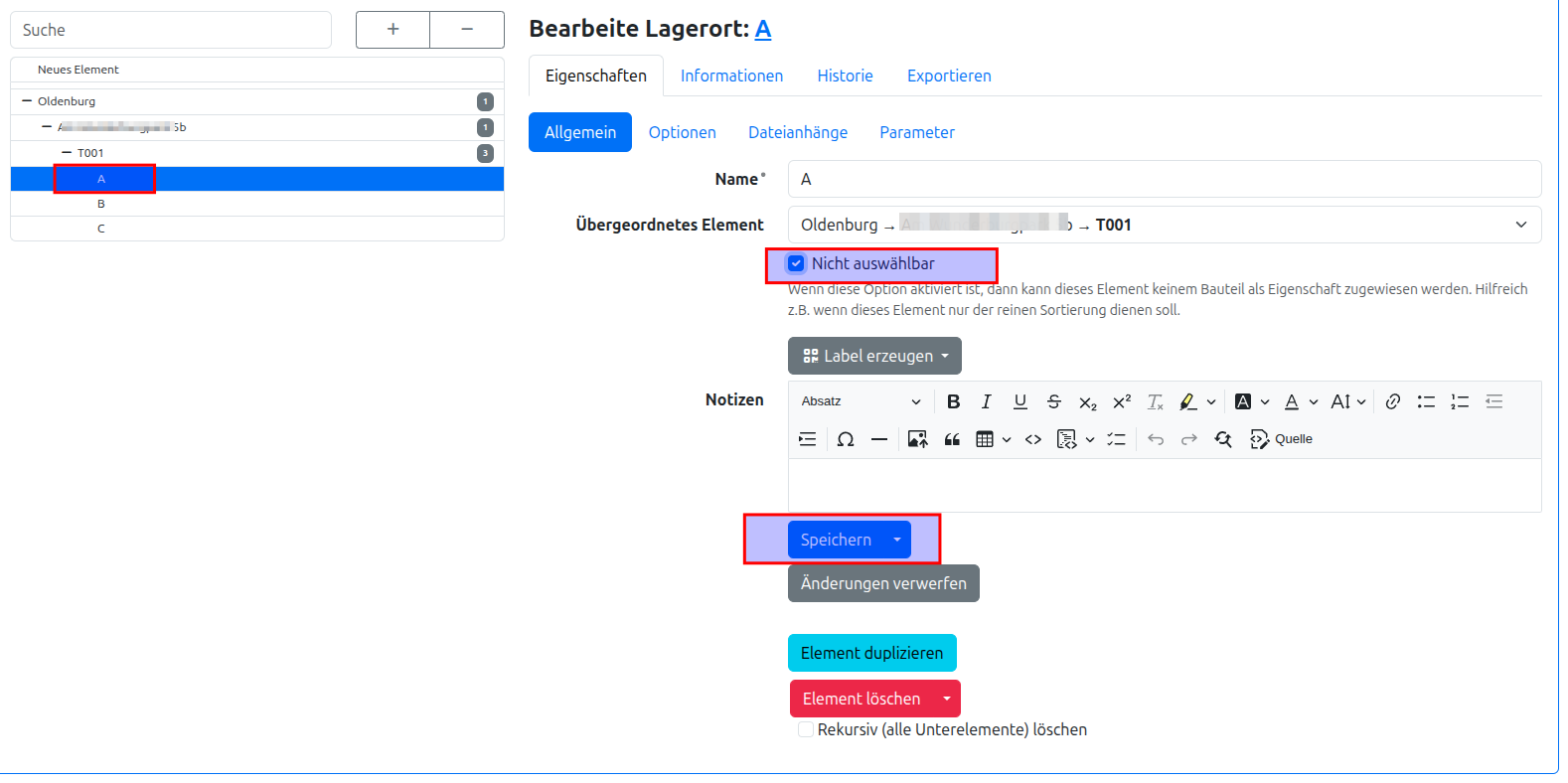Uncheck the "Nicht auswählbar" checkbox
Screen dimensions: 1568x783
[796, 263]
